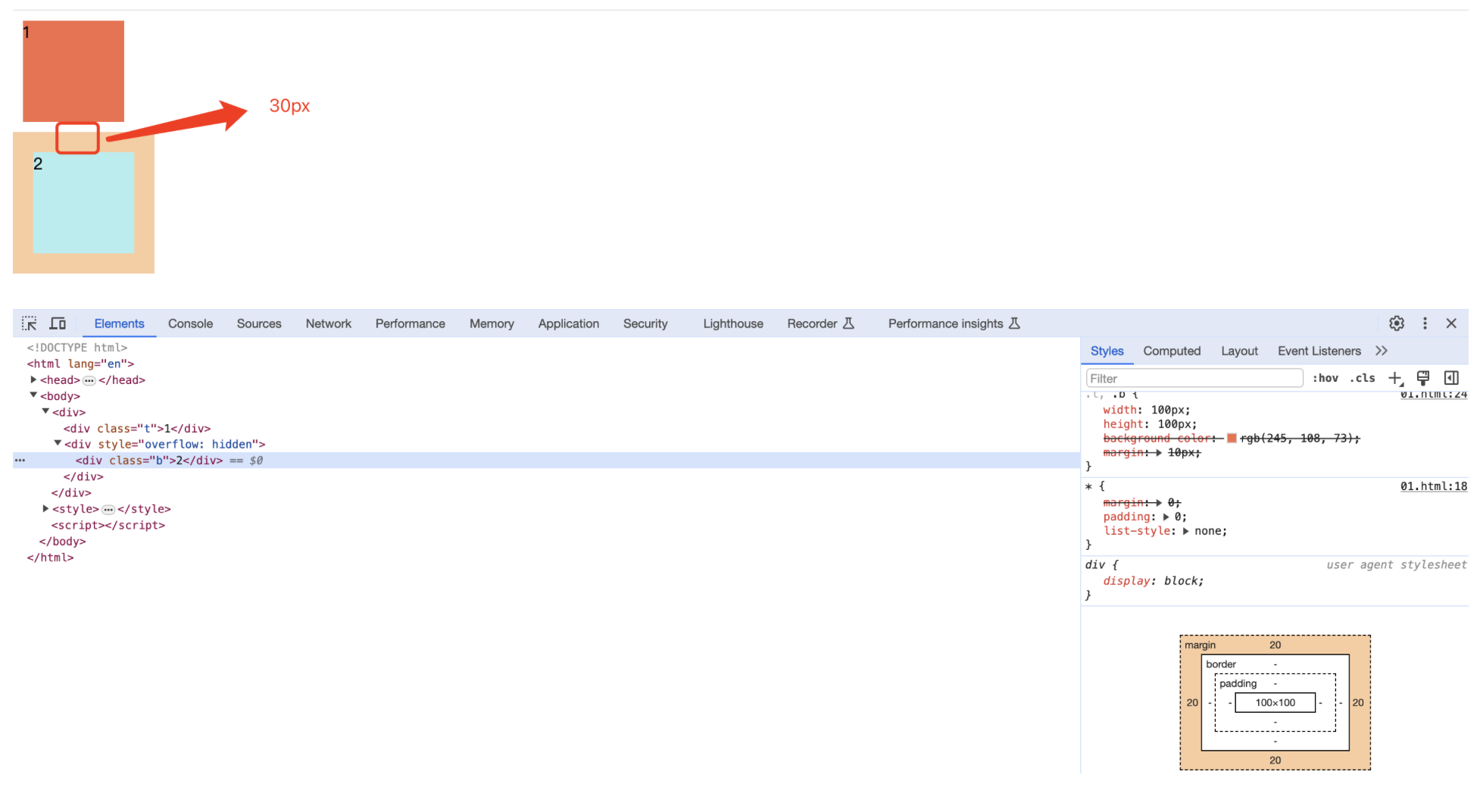
Task: Toggle the rendering emulations paintbrush icon
Action: (1423, 378)
